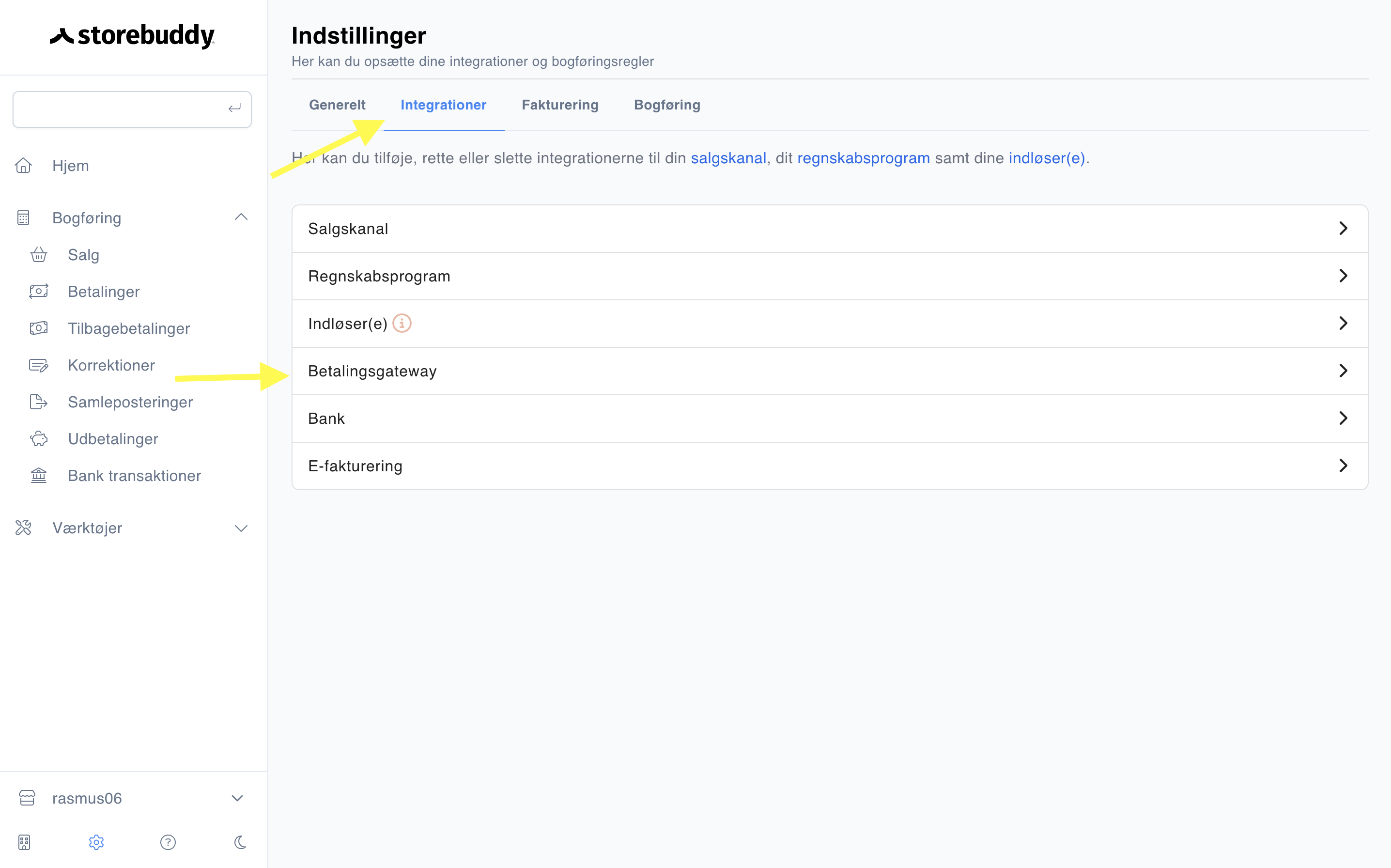The height and width of the screenshot is (868, 1391).
Task: Open Udbetalinger with the piggy bank icon
Action: (38, 438)
